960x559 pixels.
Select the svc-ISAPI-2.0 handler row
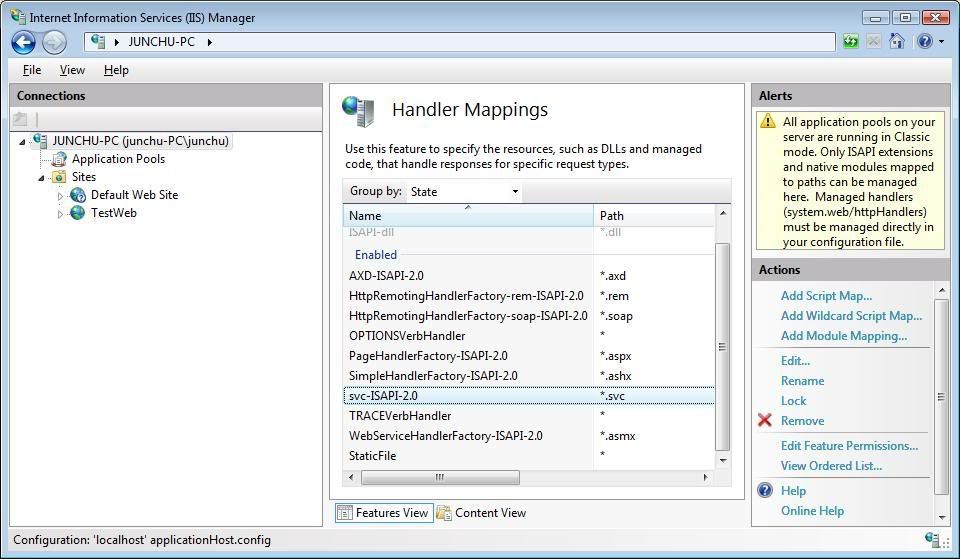coord(529,396)
